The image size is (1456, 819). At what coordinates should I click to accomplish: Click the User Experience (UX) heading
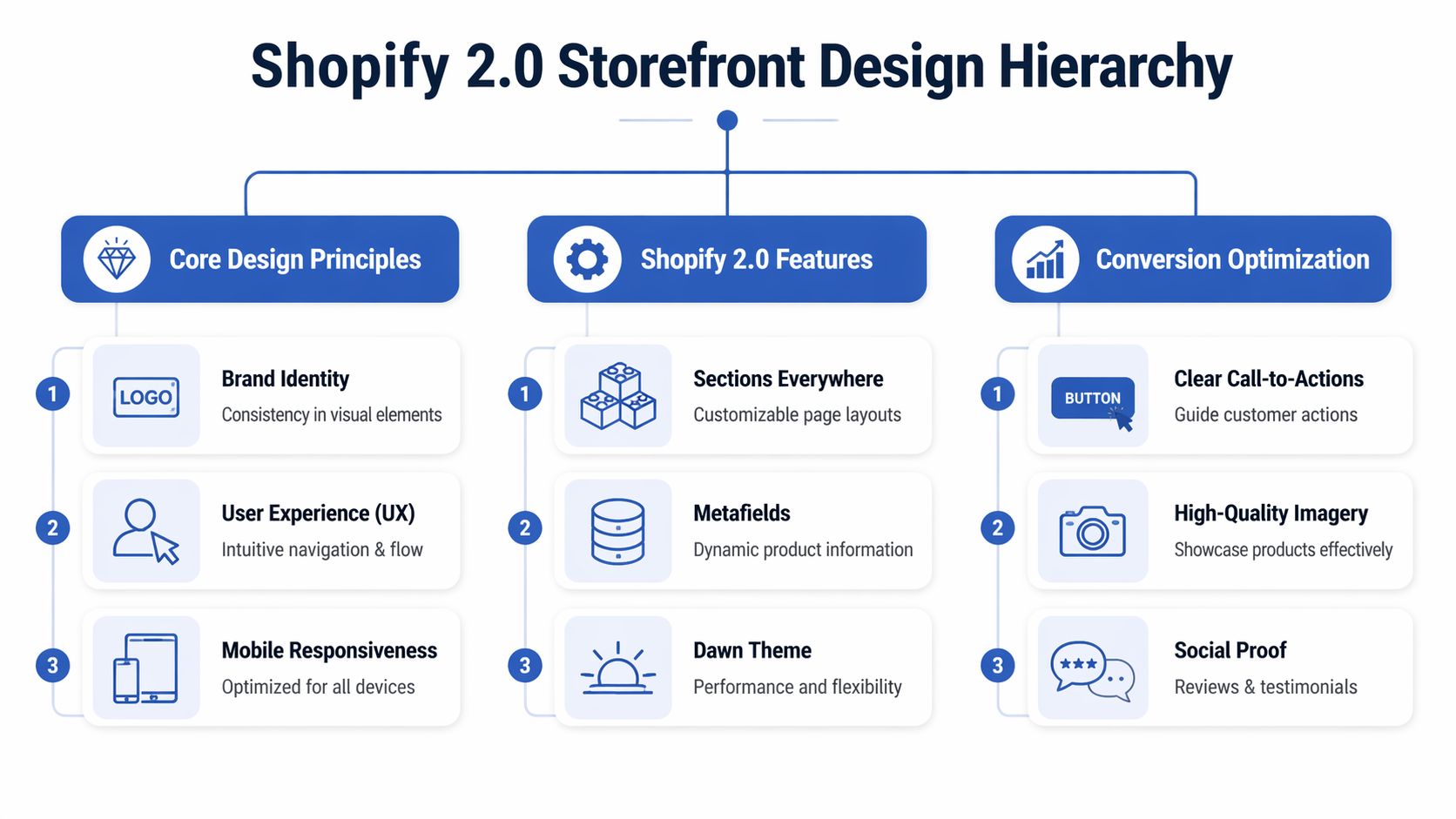(x=318, y=514)
